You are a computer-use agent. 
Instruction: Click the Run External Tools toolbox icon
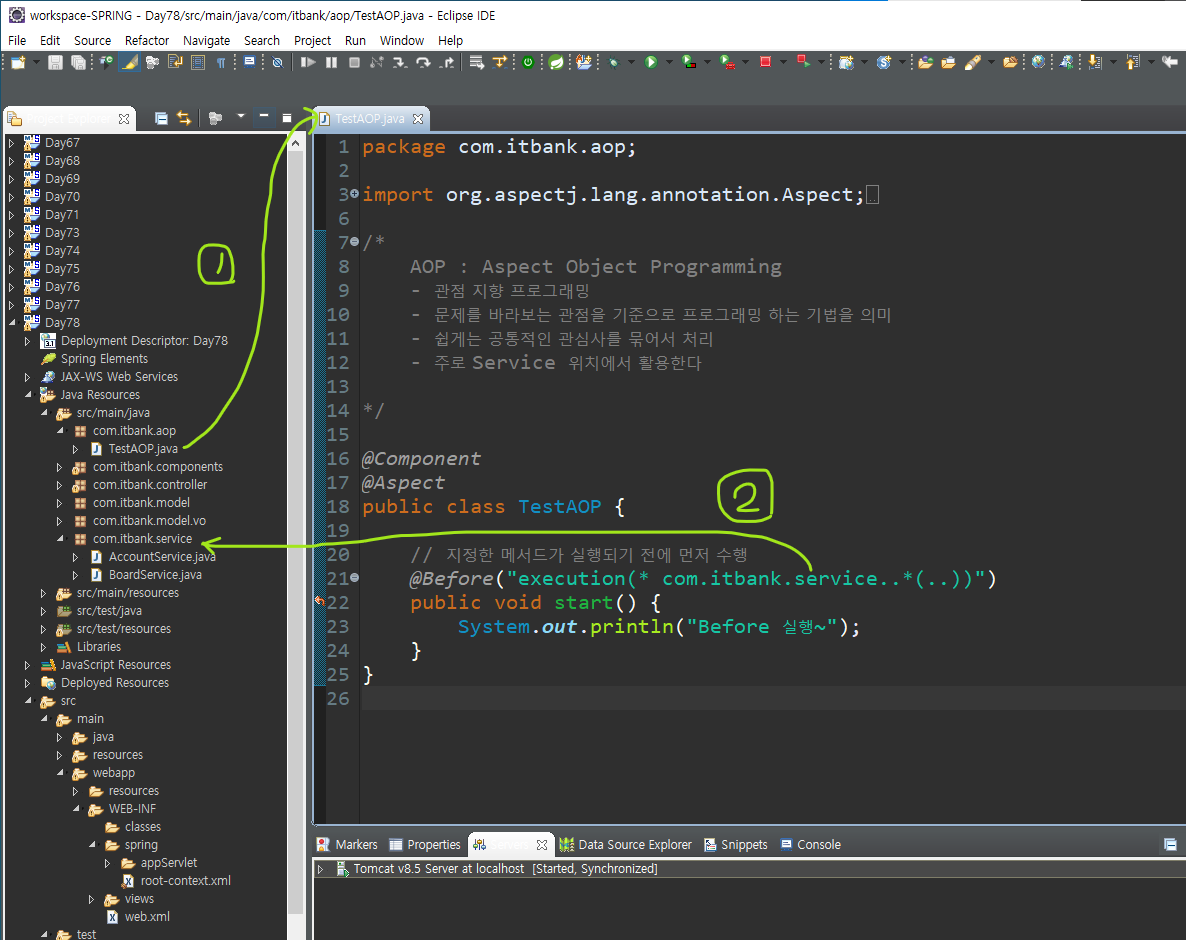pyautogui.click(x=727, y=63)
